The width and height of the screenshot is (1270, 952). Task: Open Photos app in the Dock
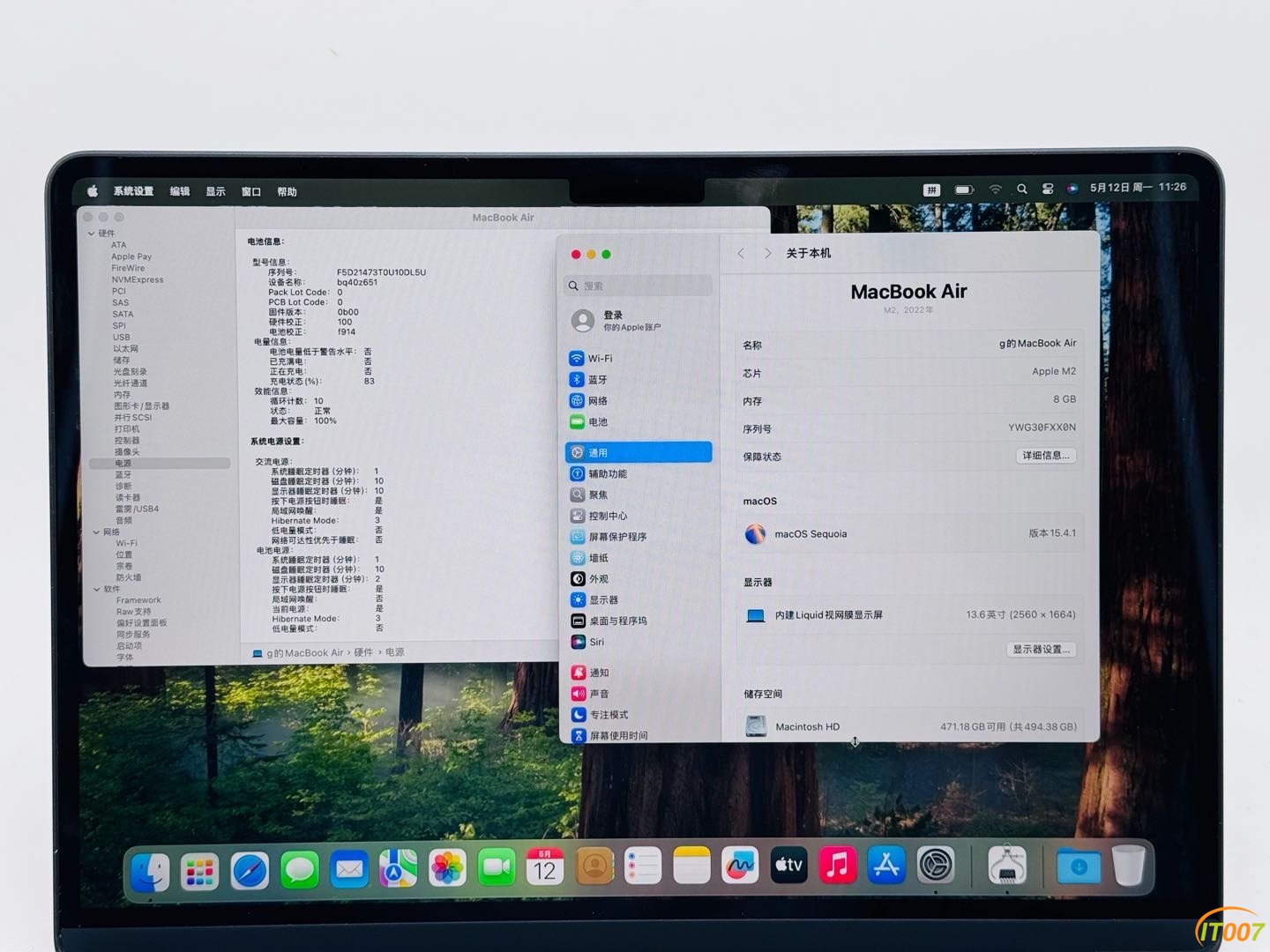click(x=448, y=868)
